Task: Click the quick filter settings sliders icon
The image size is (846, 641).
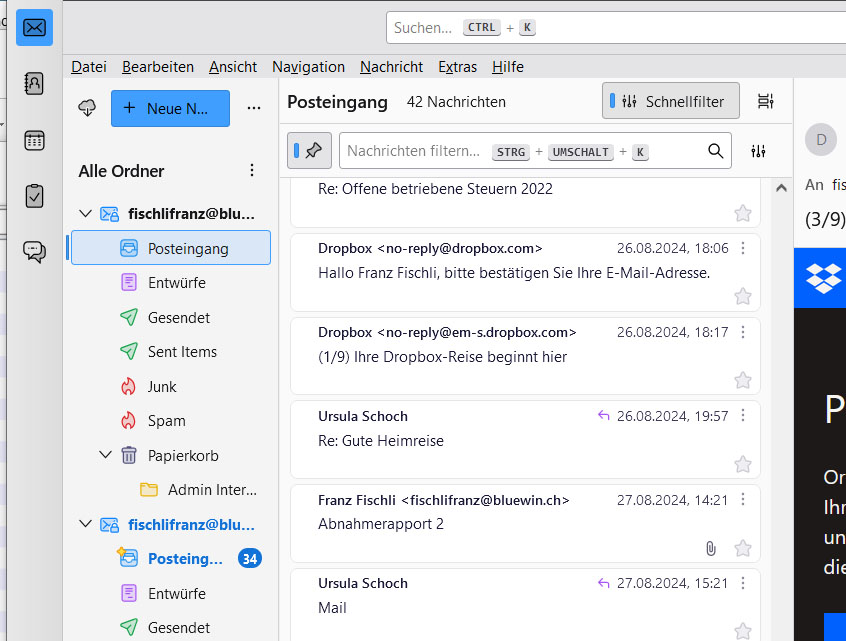Action: pyautogui.click(x=758, y=151)
